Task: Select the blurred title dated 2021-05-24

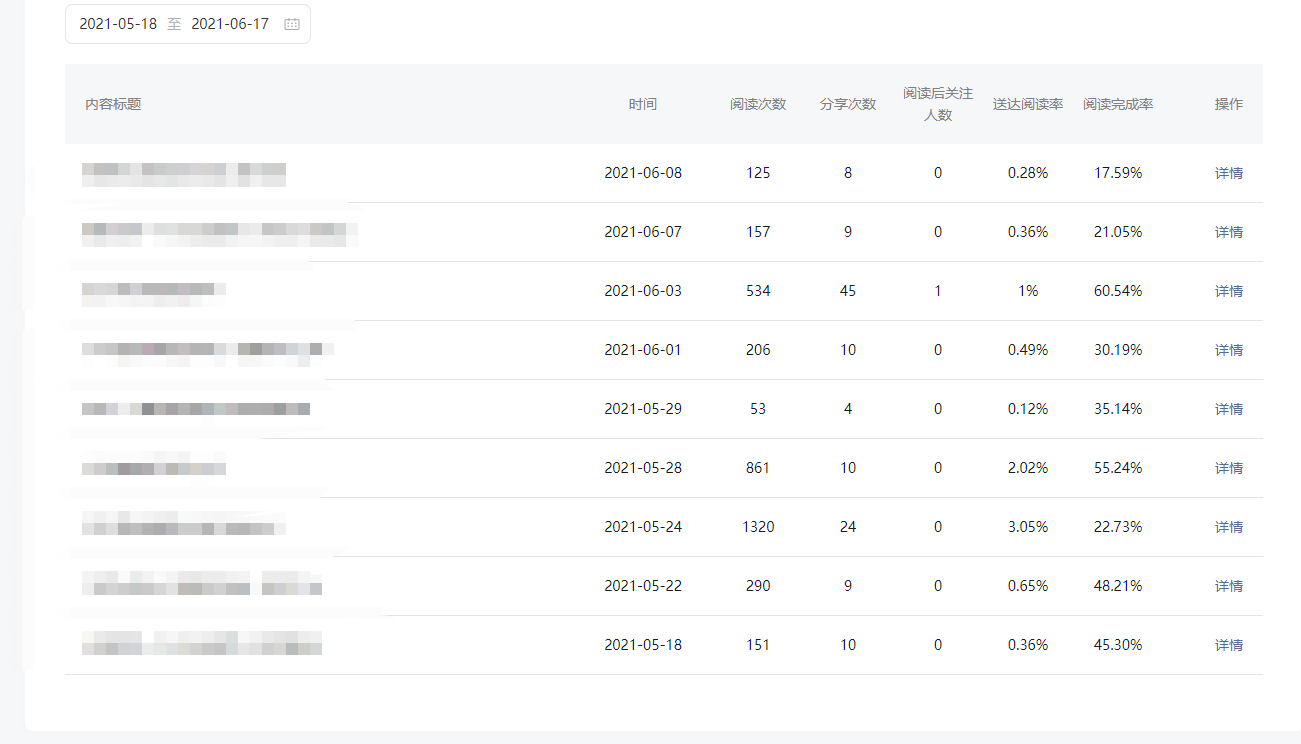Action: [184, 525]
